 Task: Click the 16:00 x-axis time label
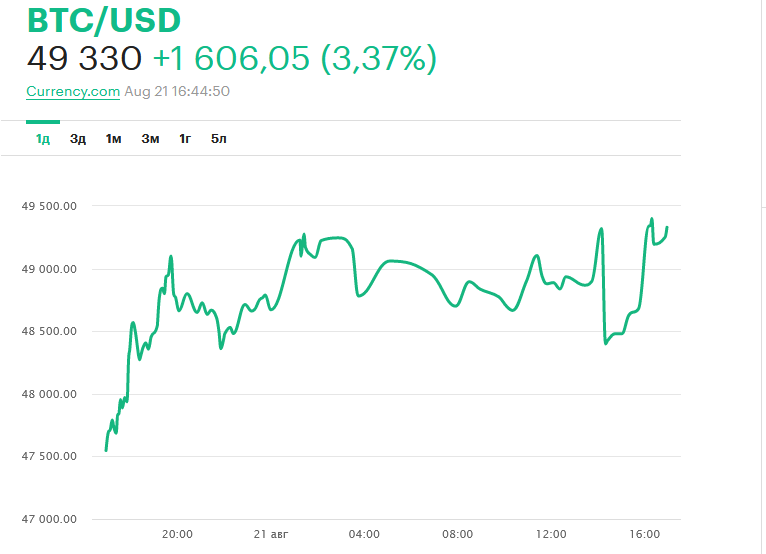(644, 534)
